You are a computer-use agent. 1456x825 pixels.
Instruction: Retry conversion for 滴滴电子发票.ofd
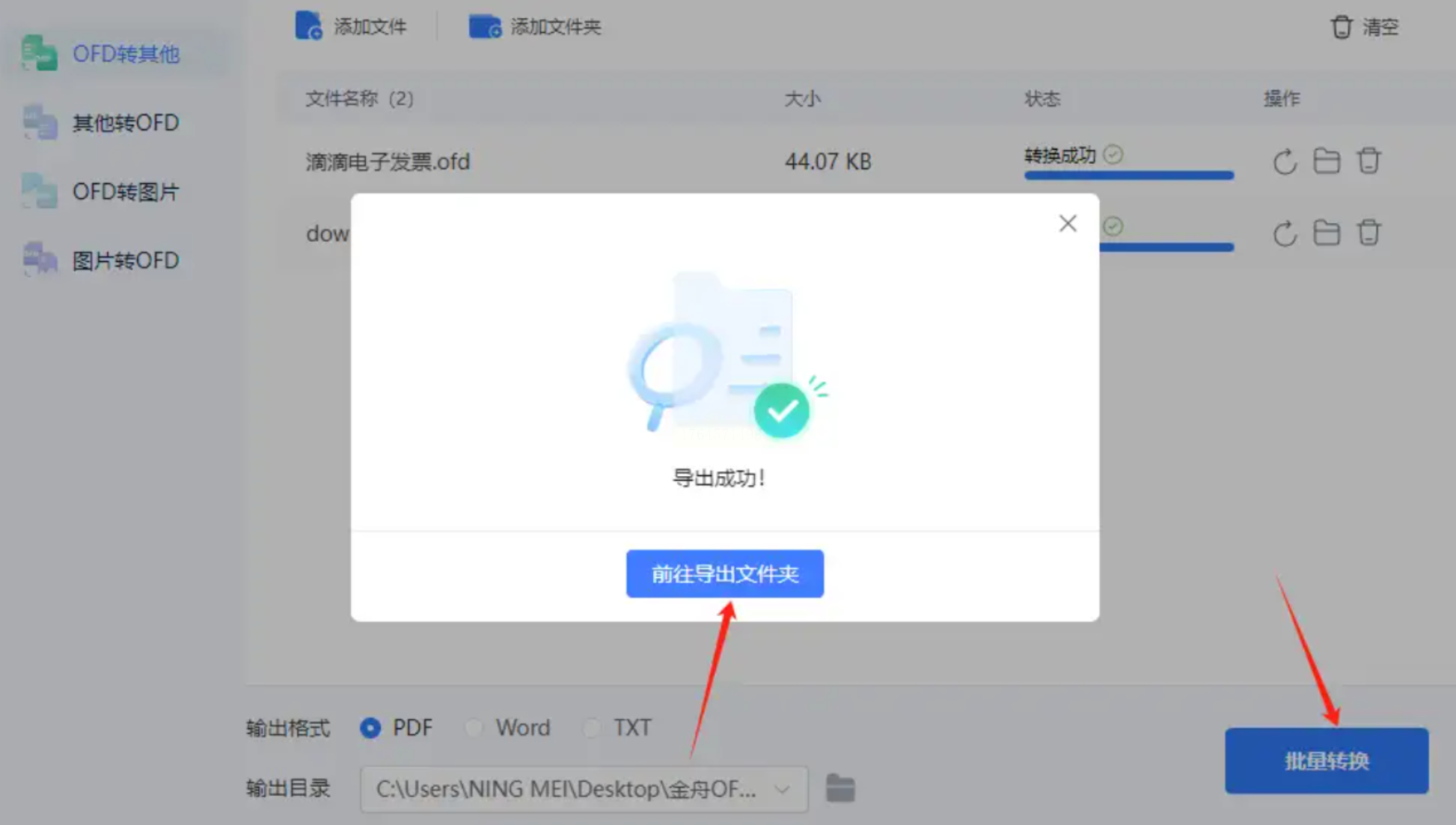click(x=1285, y=161)
